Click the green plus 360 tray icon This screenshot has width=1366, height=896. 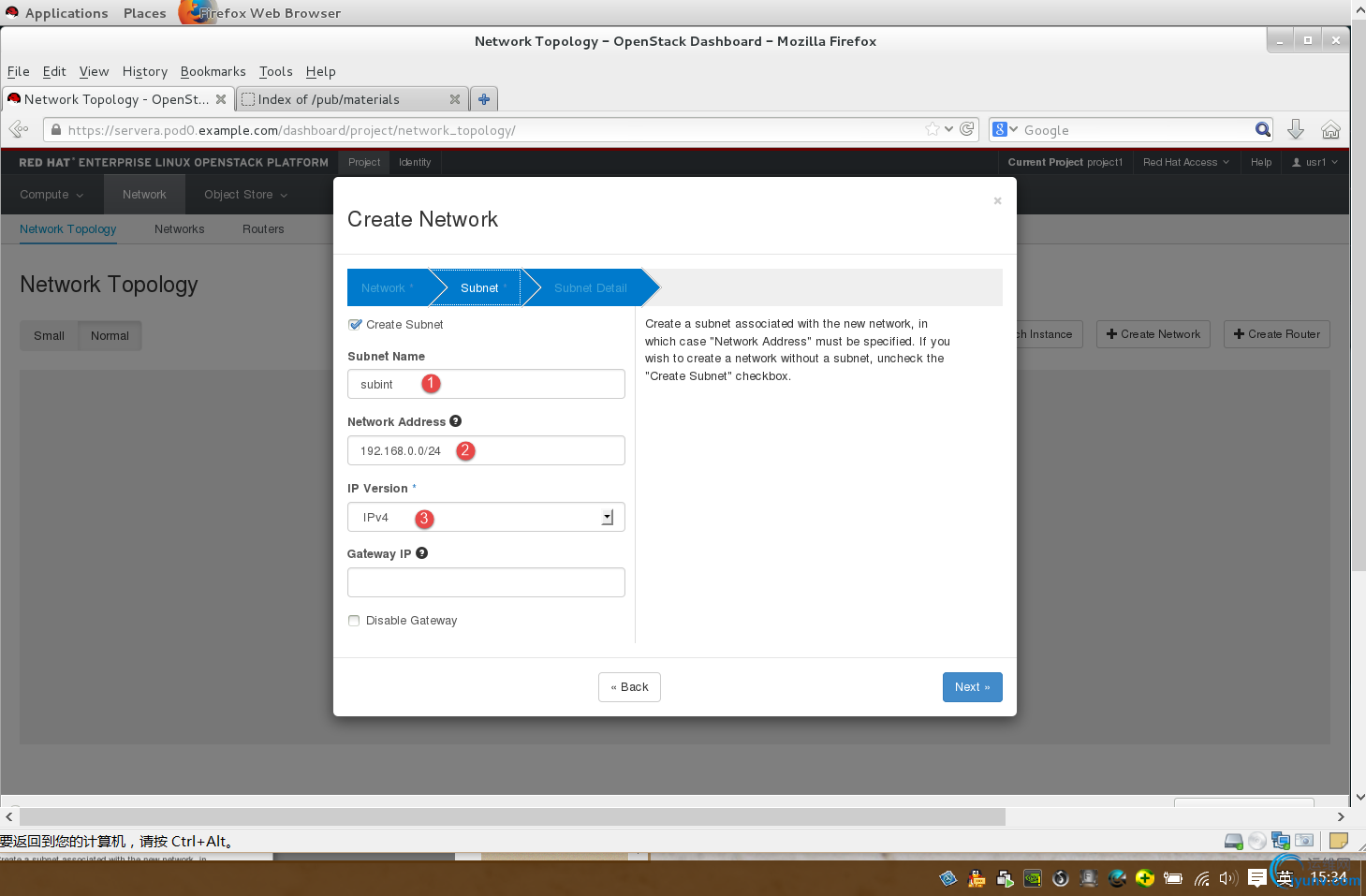1145,878
